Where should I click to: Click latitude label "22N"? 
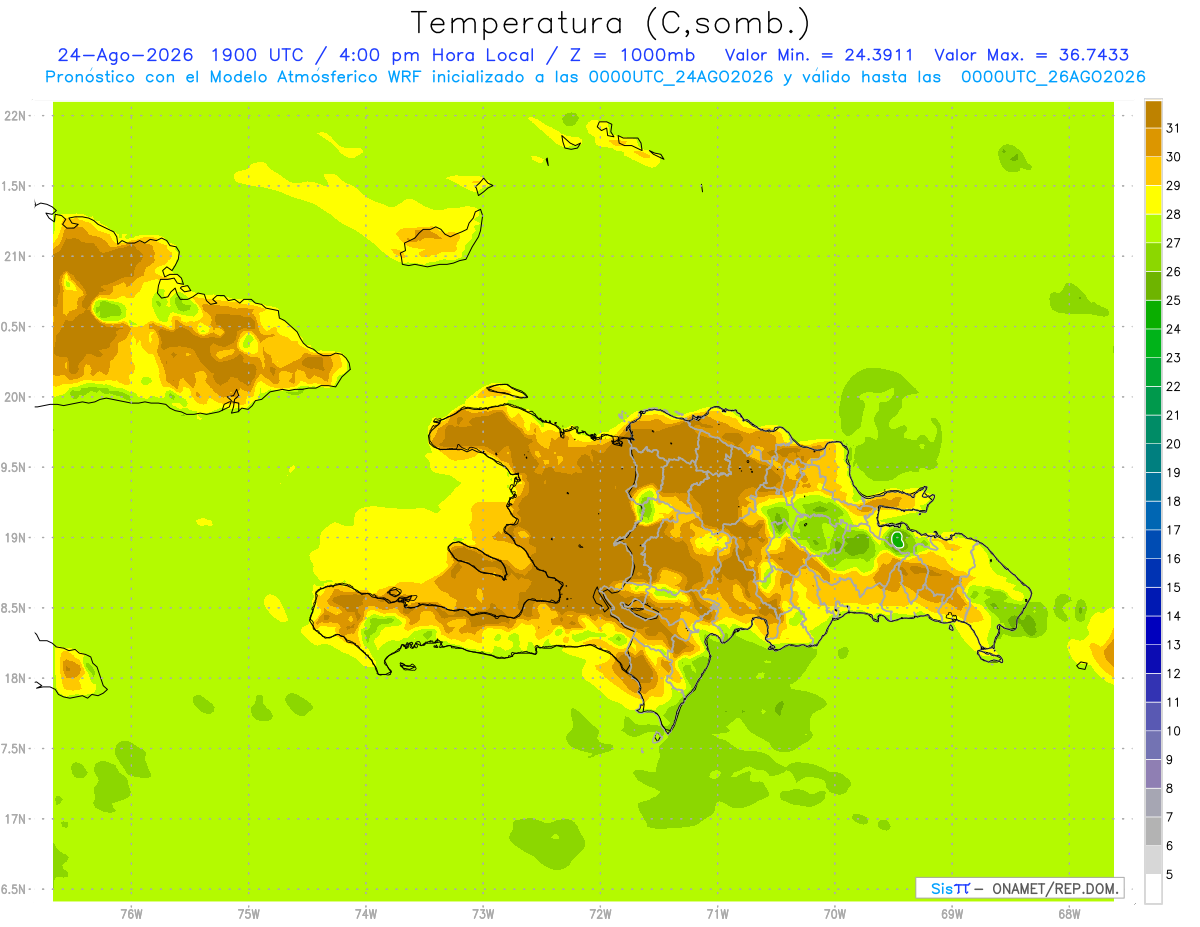[17, 116]
